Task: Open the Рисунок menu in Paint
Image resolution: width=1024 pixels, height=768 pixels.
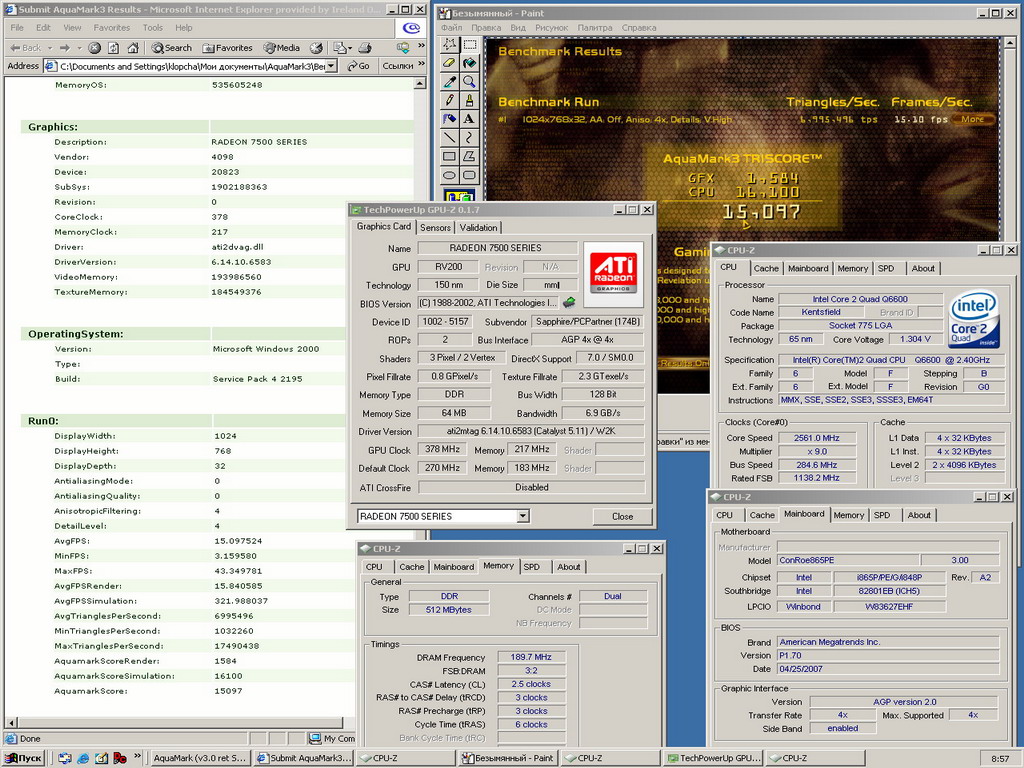Action: [x=552, y=28]
